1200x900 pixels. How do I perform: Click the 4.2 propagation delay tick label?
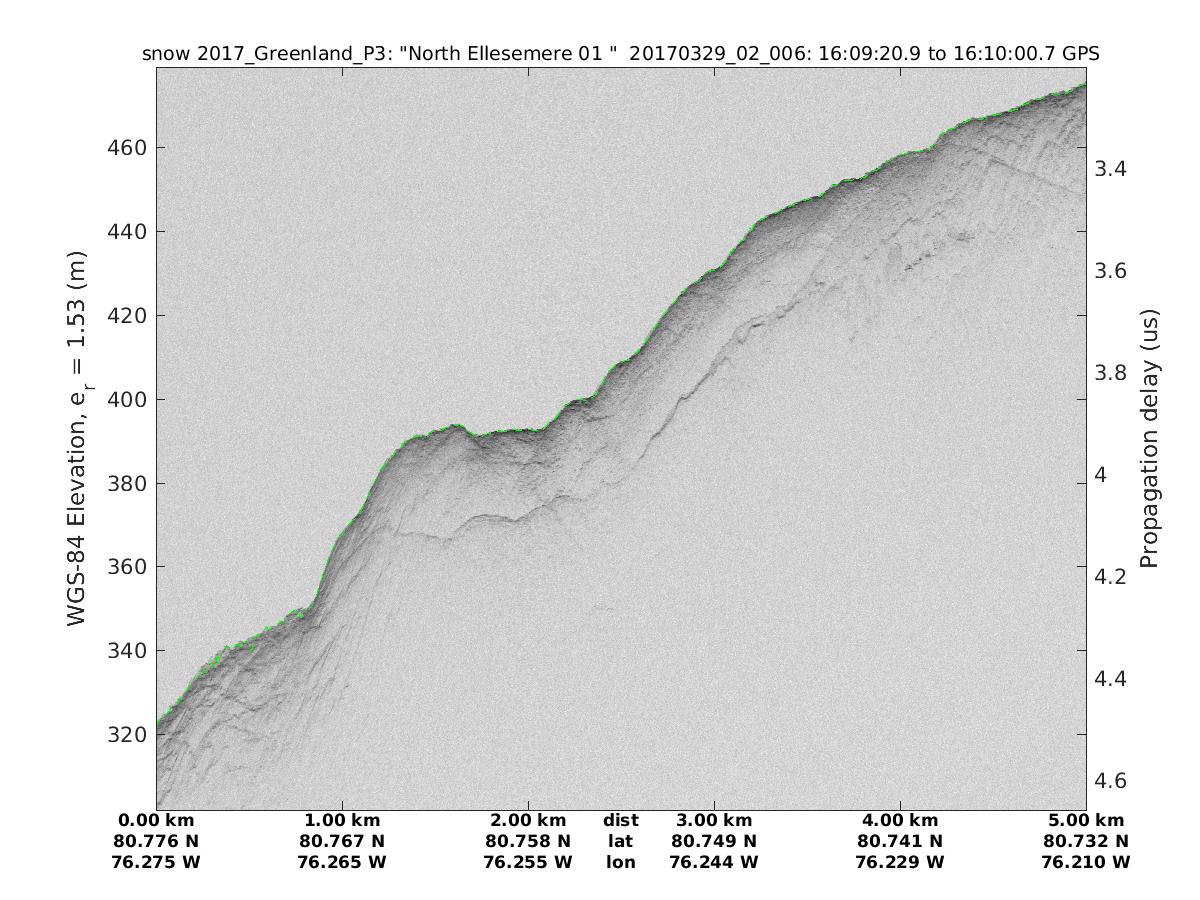coord(1112,577)
